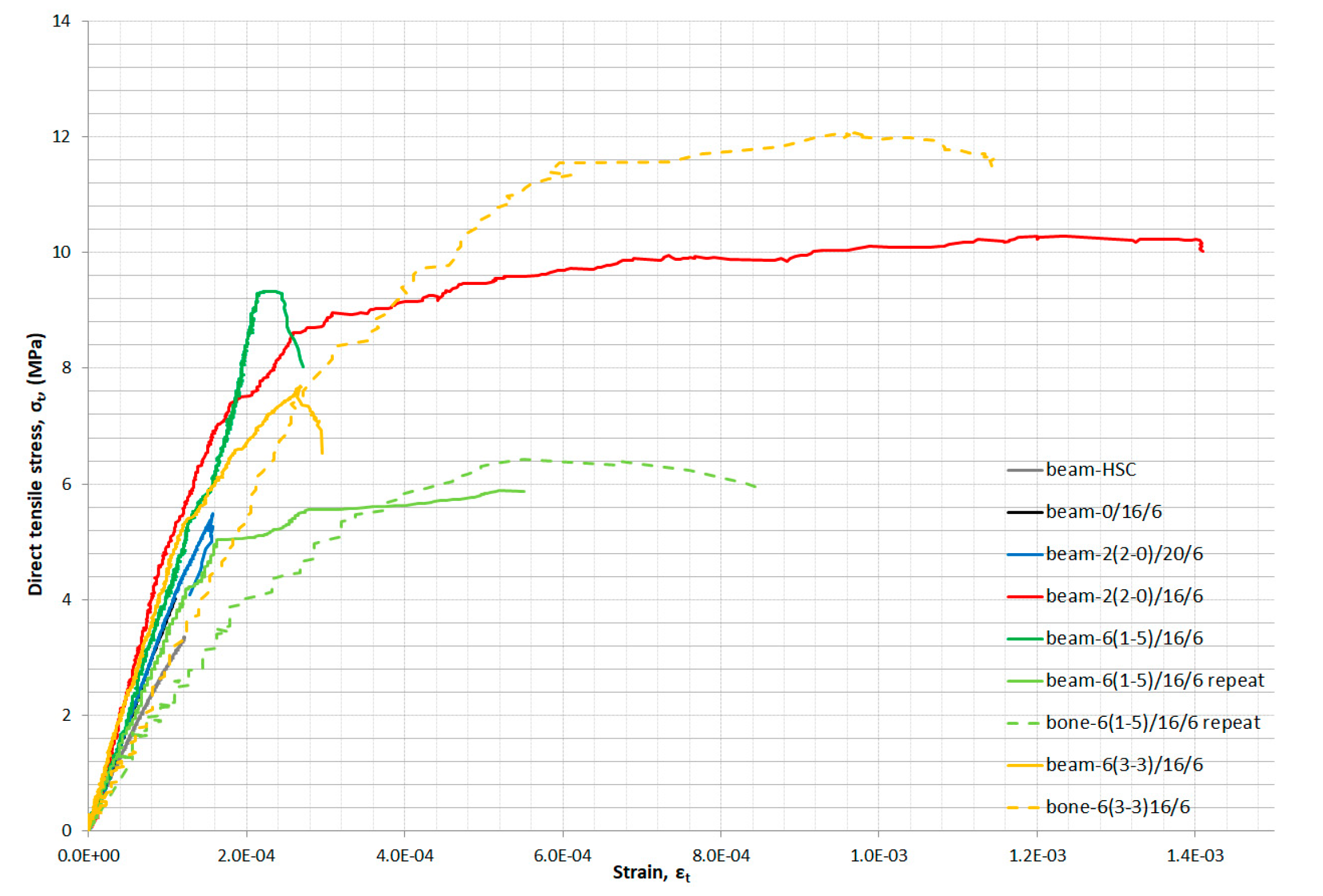
Task: Click the 1.0E-03 x-axis tick label
Action: point(878,856)
